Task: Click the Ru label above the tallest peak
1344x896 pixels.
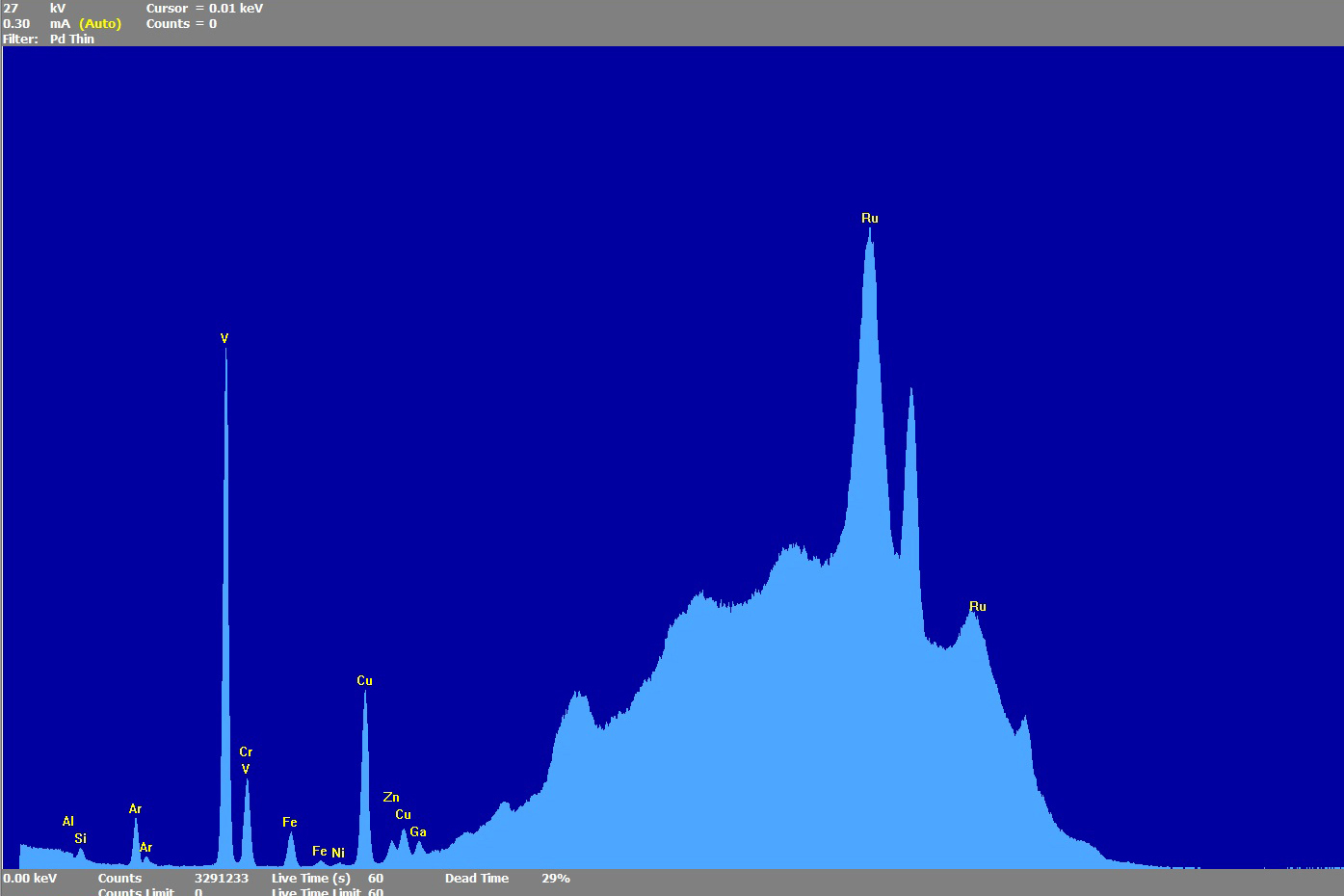Action: coord(869,219)
